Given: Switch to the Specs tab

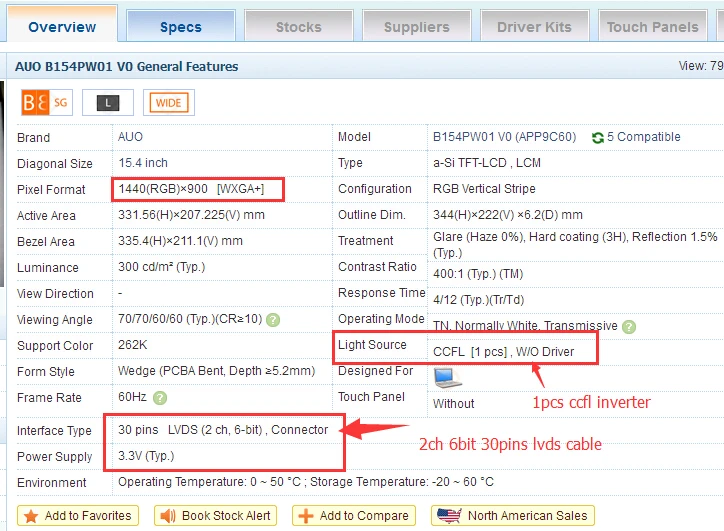Looking at the screenshot, I should tap(181, 27).
